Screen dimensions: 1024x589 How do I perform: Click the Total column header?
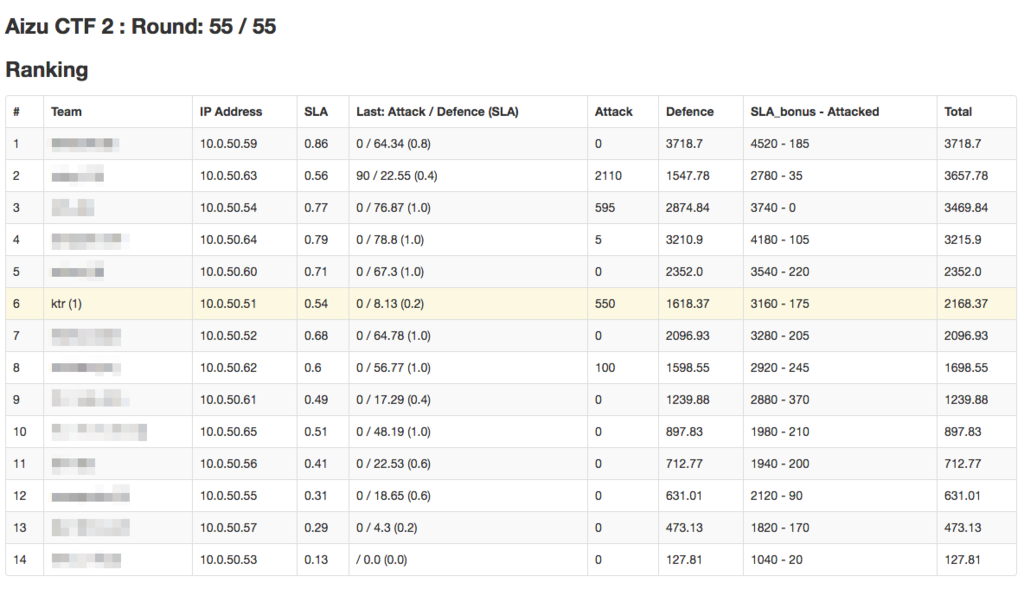coord(957,112)
